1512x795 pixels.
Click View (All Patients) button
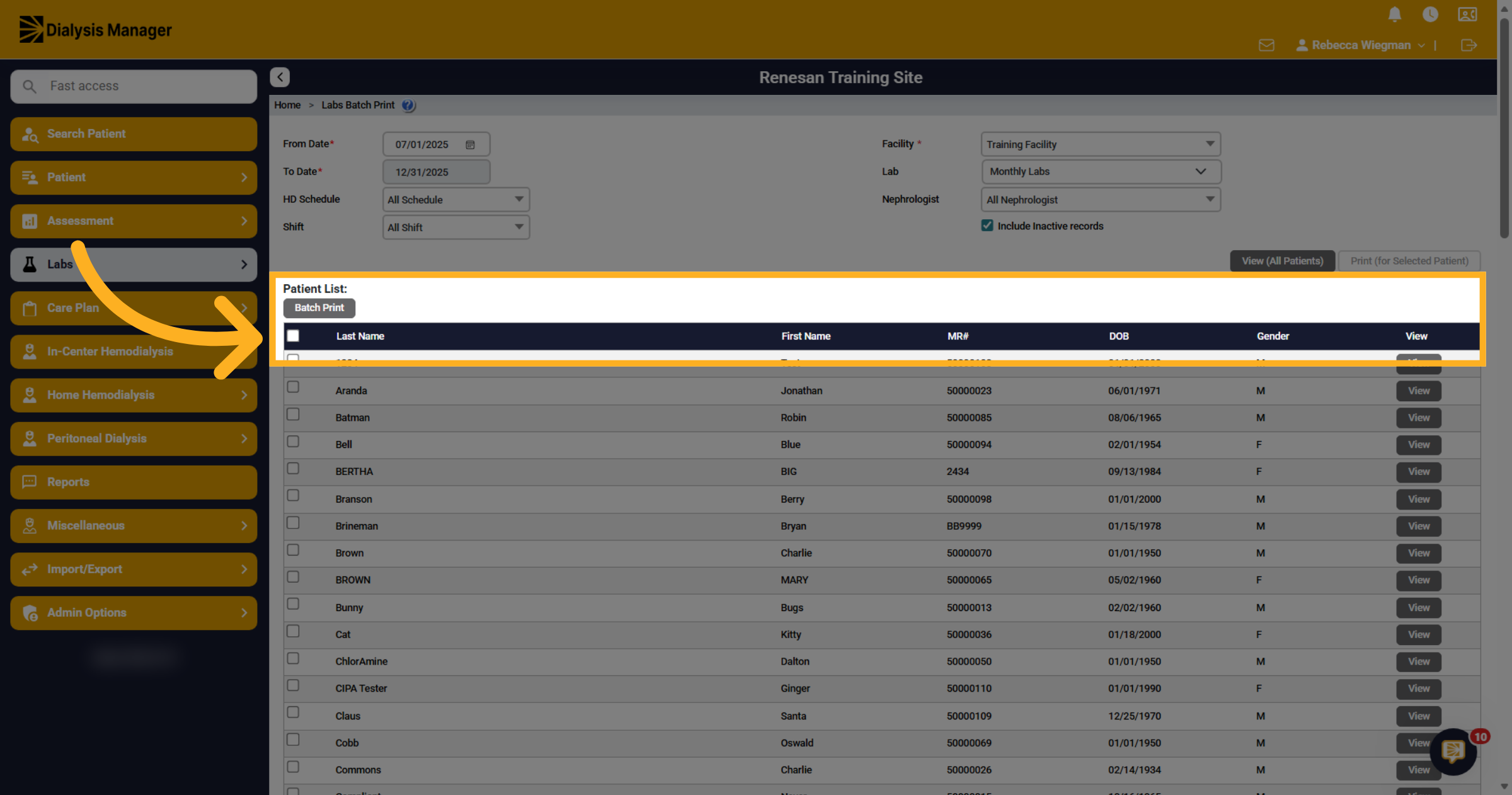pyautogui.click(x=1282, y=261)
